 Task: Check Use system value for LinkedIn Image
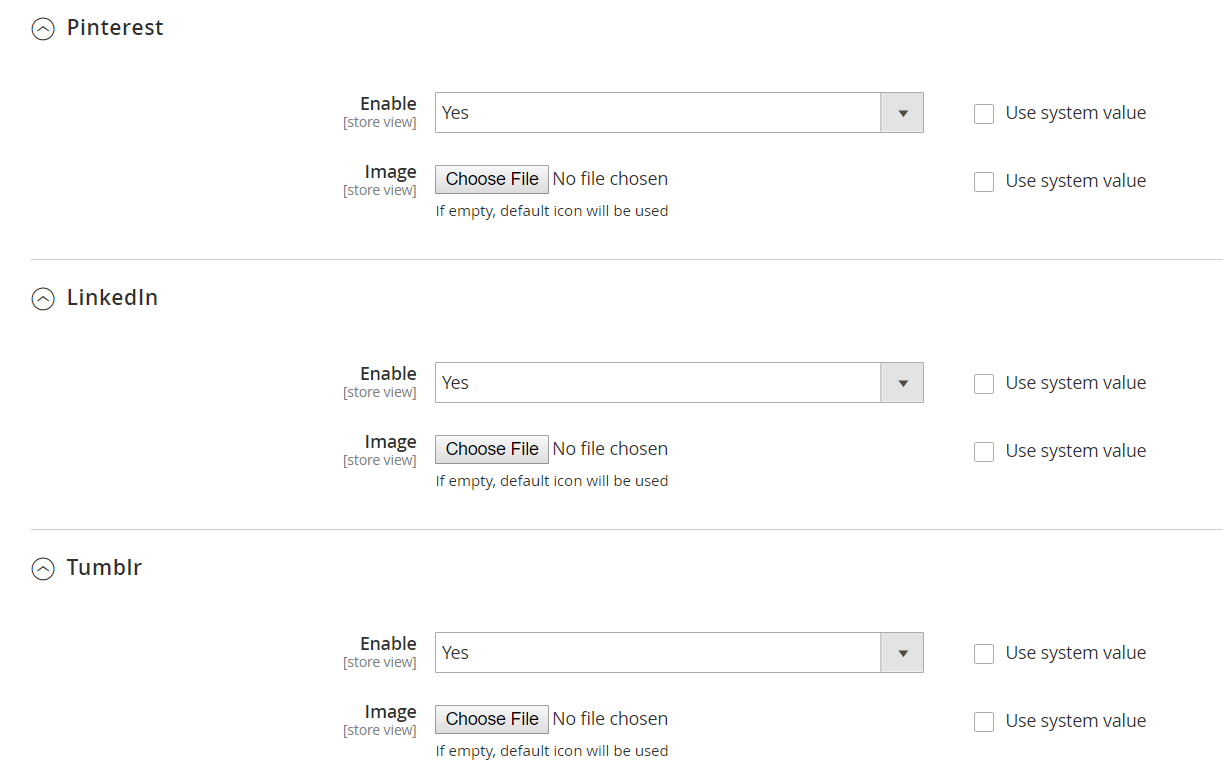tap(984, 452)
